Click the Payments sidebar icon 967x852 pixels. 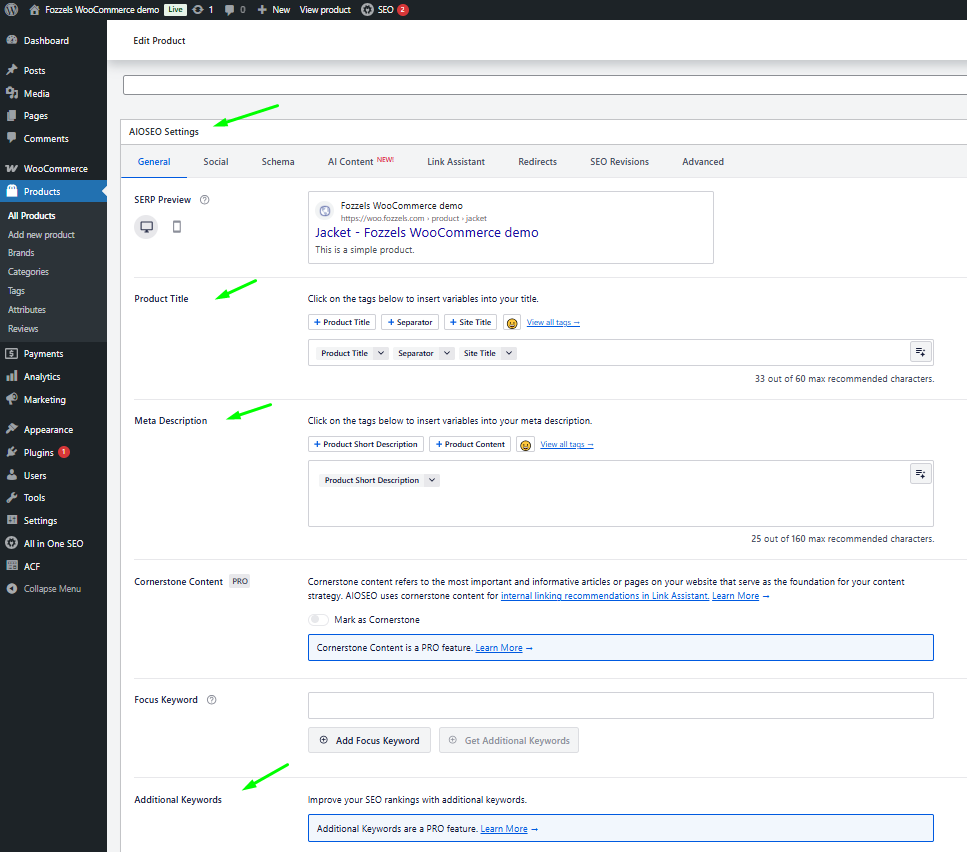pos(12,353)
